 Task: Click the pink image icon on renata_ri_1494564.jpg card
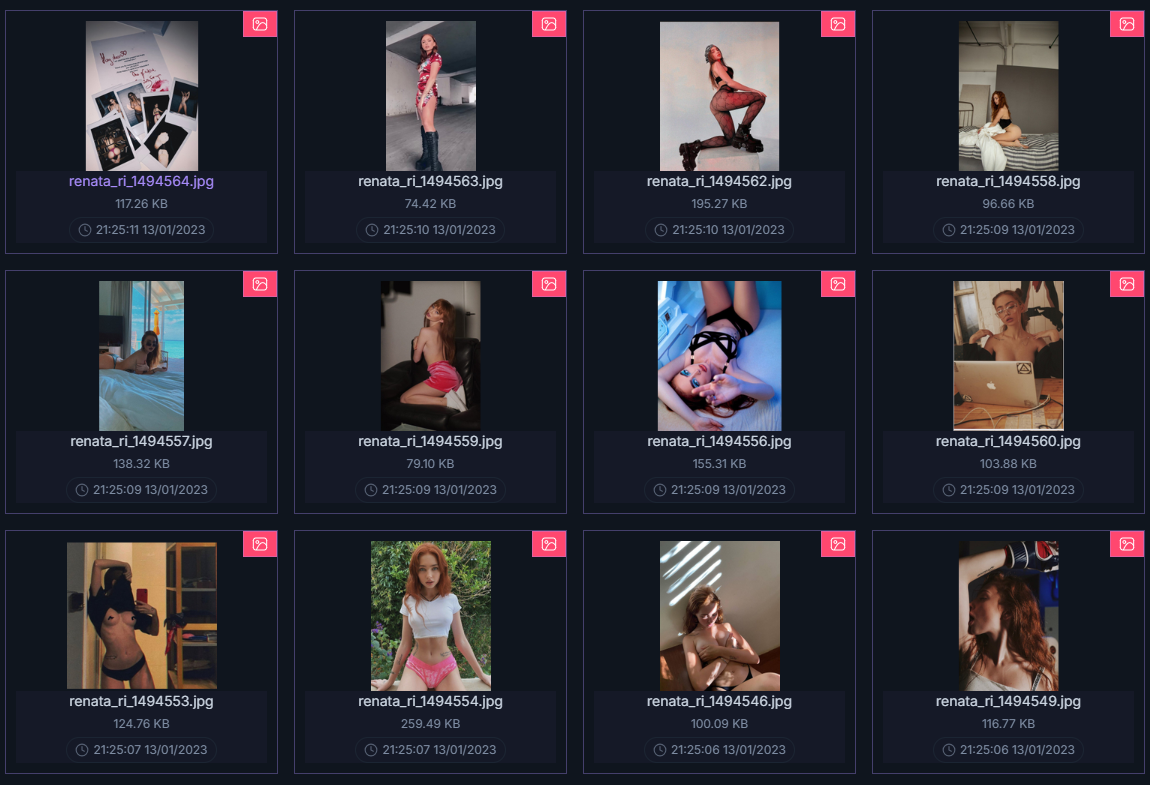tap(260, 24)
